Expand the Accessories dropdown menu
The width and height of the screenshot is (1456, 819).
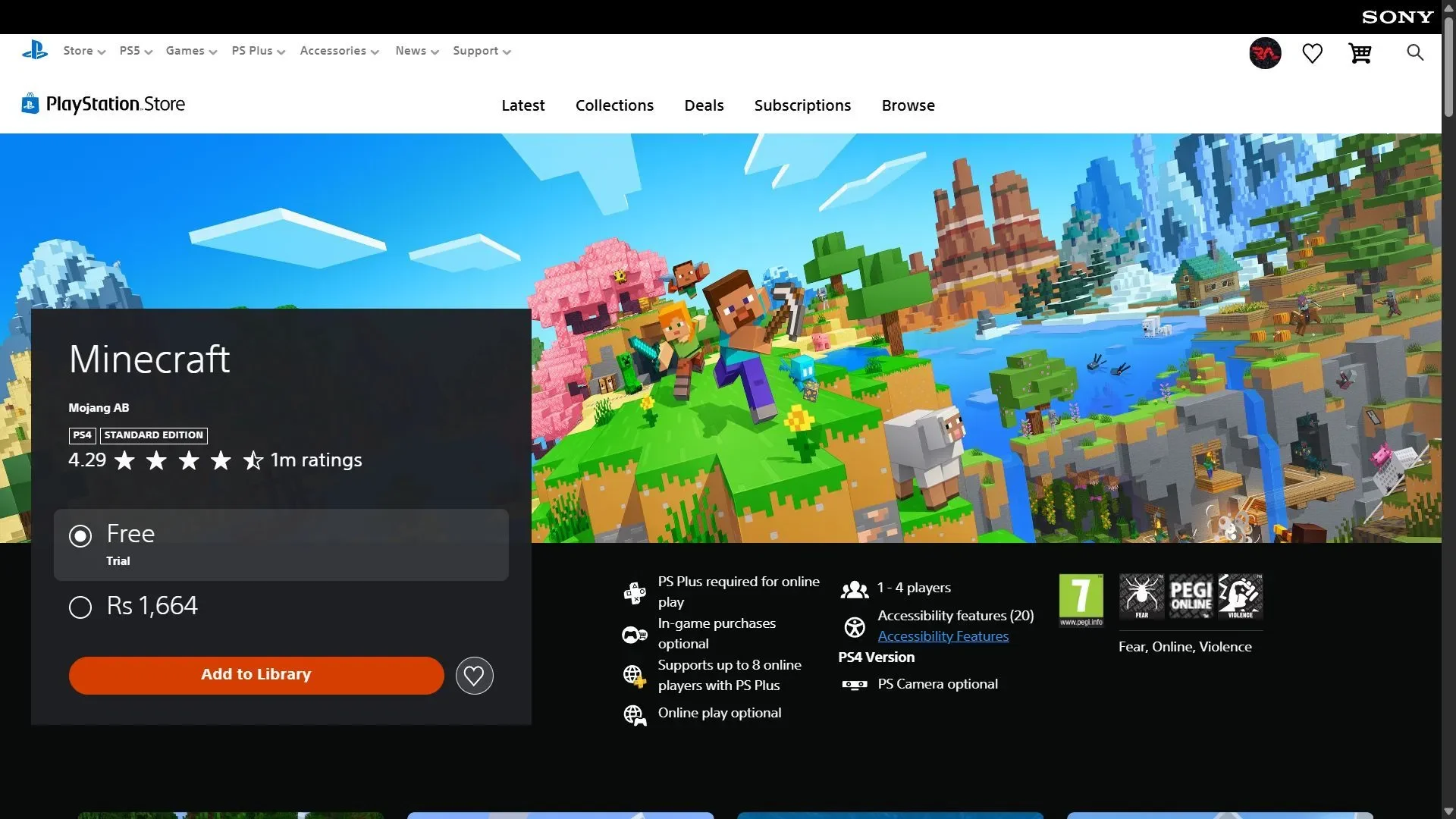pyautogui.click(x=339, y=51)
